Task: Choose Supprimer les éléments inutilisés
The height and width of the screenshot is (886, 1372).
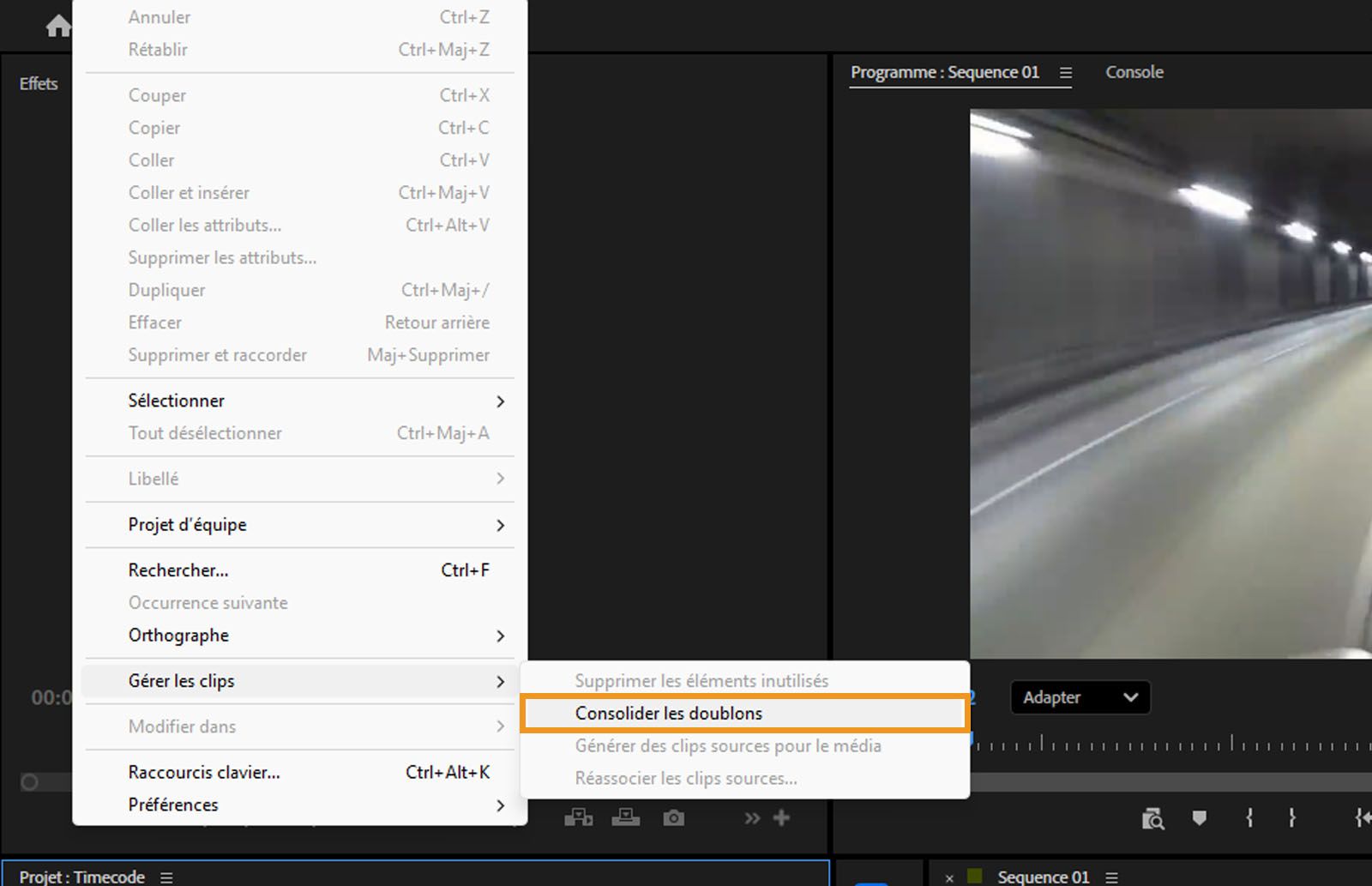Action: (744, 681)
